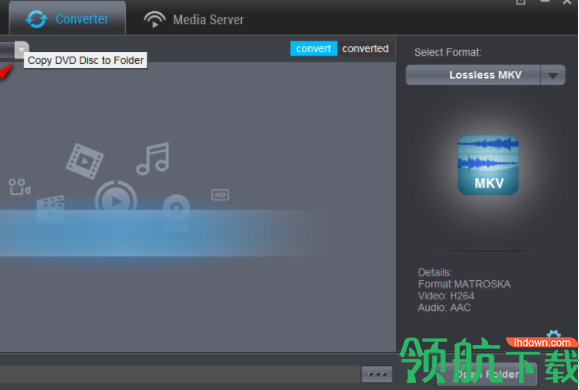The width and height of the screenshot is (579, 390).
Task: Click the Media Server wifi icon
Action: coord(154,20)
